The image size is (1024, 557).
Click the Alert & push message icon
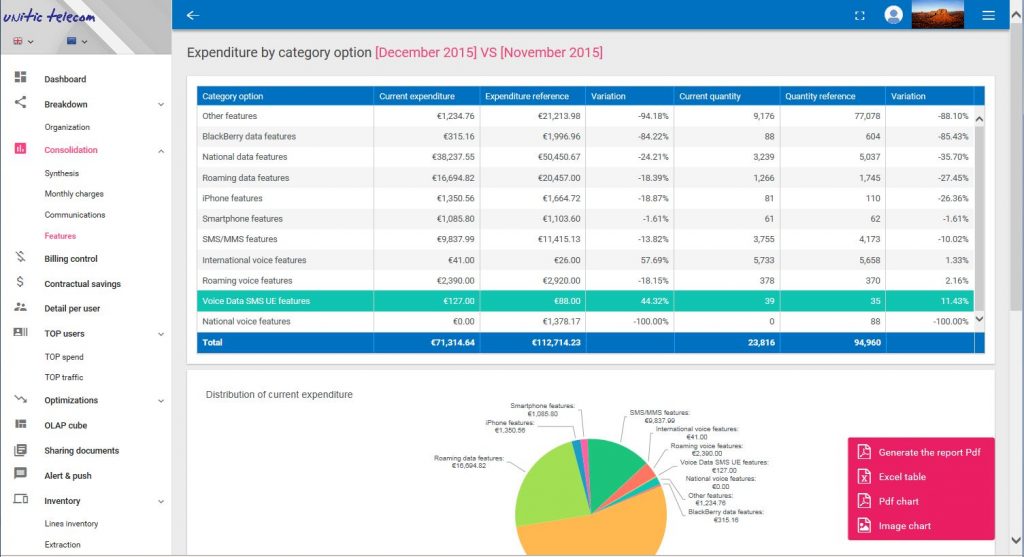coord(21,474)
